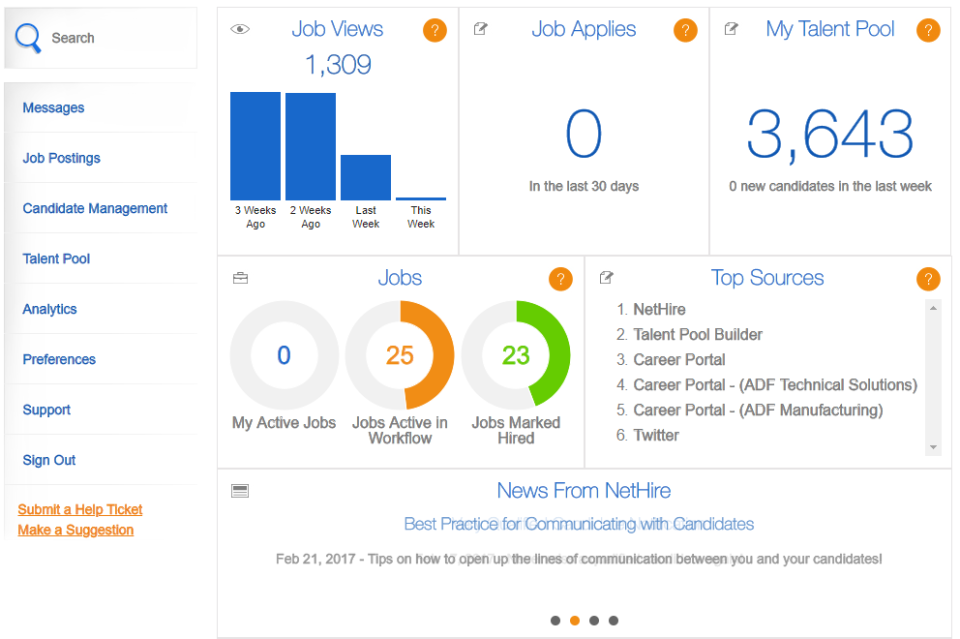The height and width of the screenshot is (639, 960).
Task: Open help for My Talent Pool widget
Action: 928,30
